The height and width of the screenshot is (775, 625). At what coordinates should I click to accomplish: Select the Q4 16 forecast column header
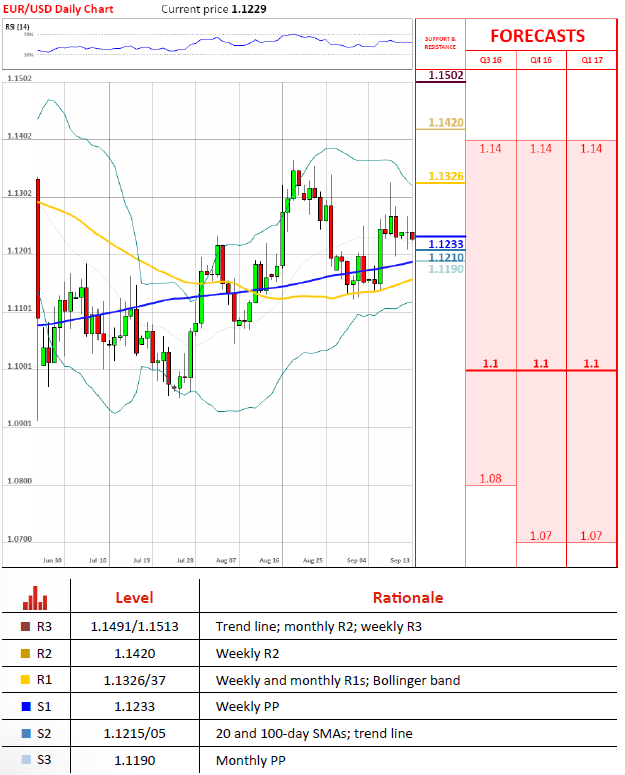(541, 61)
